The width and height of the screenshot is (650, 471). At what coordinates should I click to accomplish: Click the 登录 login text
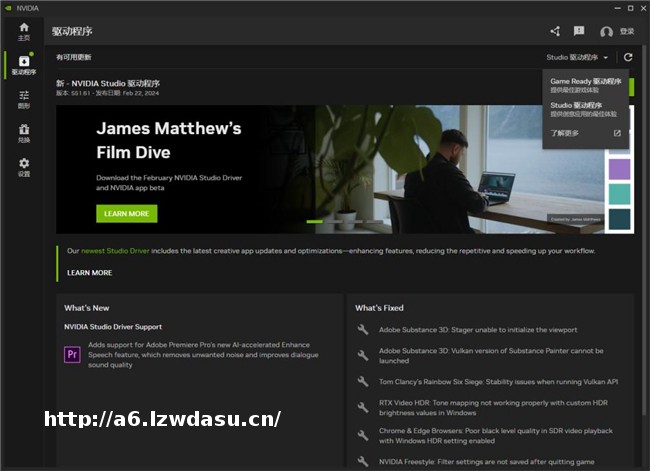[x=627, y=32]
